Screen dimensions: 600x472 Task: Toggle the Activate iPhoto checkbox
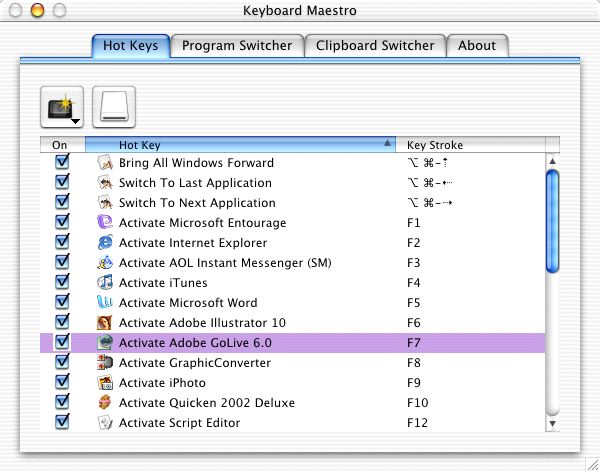pyautogui.click(x=62, y=381)
